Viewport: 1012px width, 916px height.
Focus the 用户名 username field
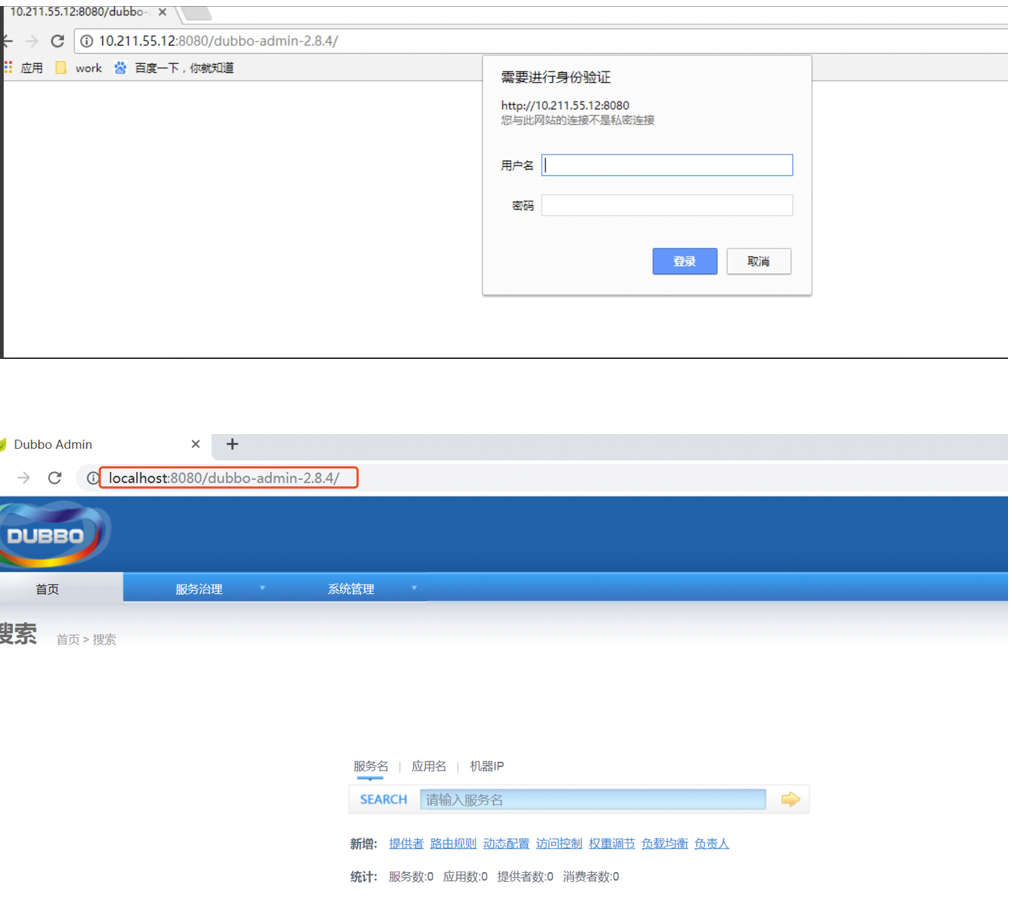click(x=667, y=165)
